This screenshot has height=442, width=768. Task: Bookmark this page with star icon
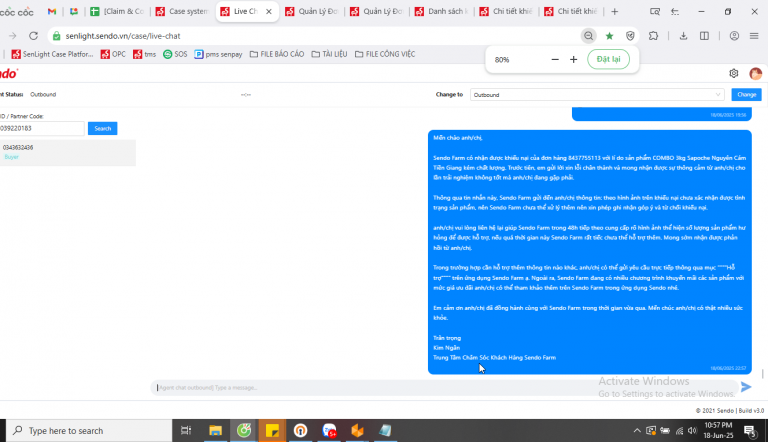coord(609,36)
